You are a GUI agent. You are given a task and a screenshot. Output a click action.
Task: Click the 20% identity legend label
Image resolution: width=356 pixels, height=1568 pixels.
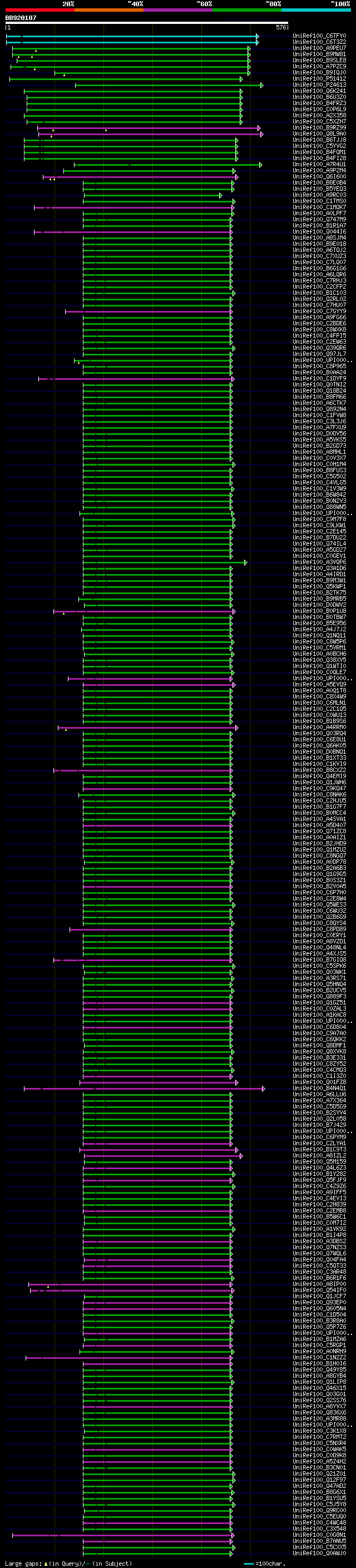68,4
